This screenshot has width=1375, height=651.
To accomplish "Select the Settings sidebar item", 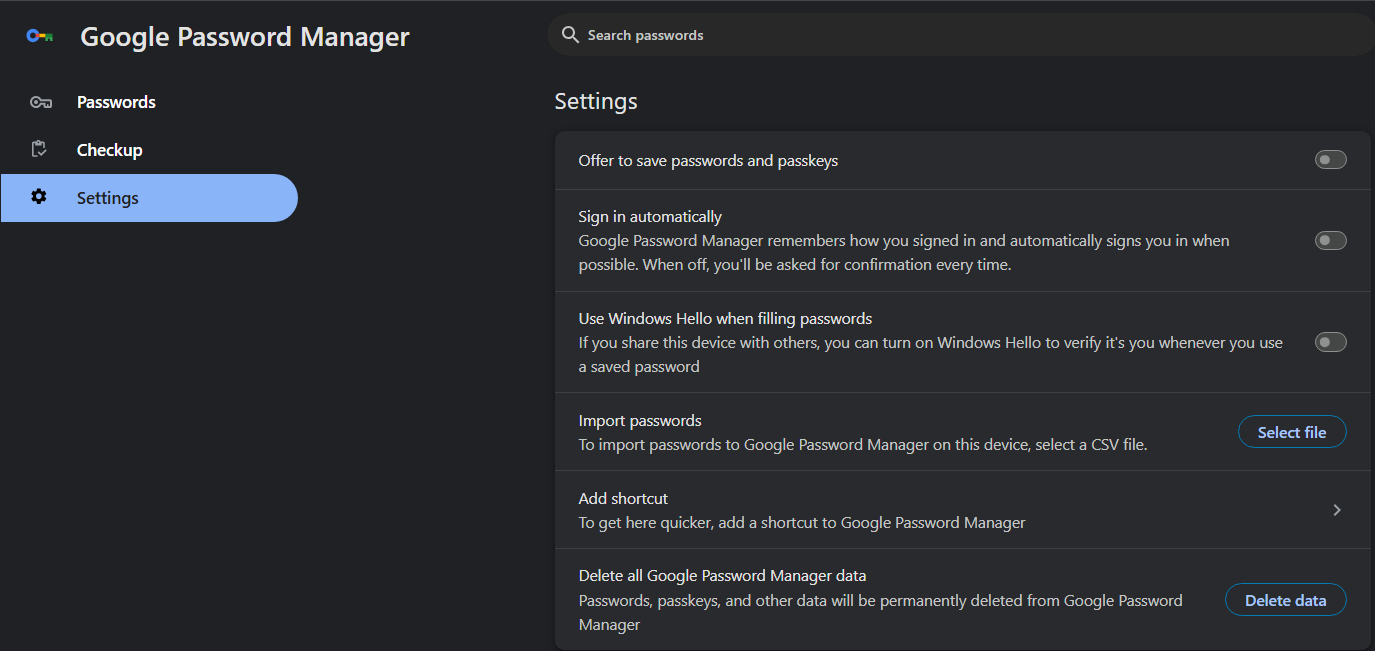I will point(149,198).
